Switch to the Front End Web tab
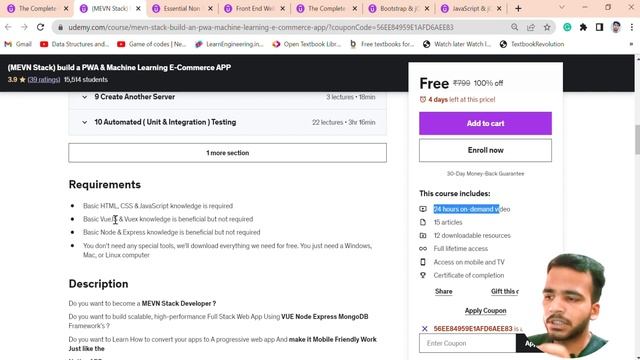The height and width of the screenshot is (360, 640). pos(254,9)
